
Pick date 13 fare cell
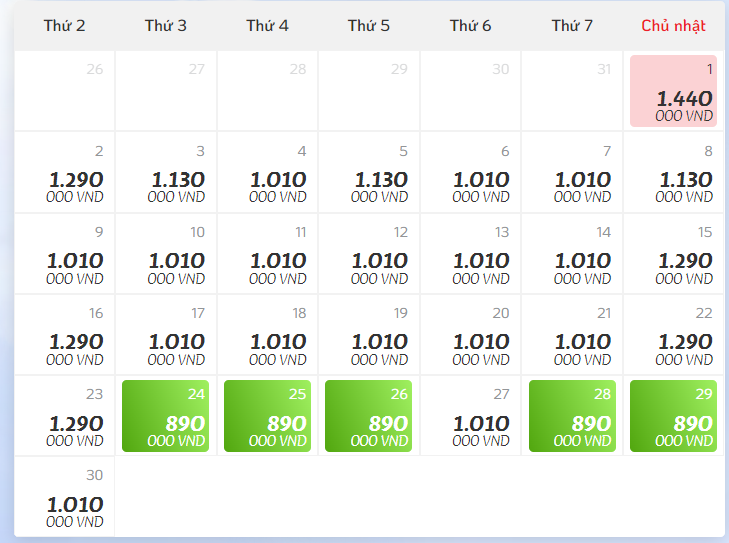(x=471, y=253)
